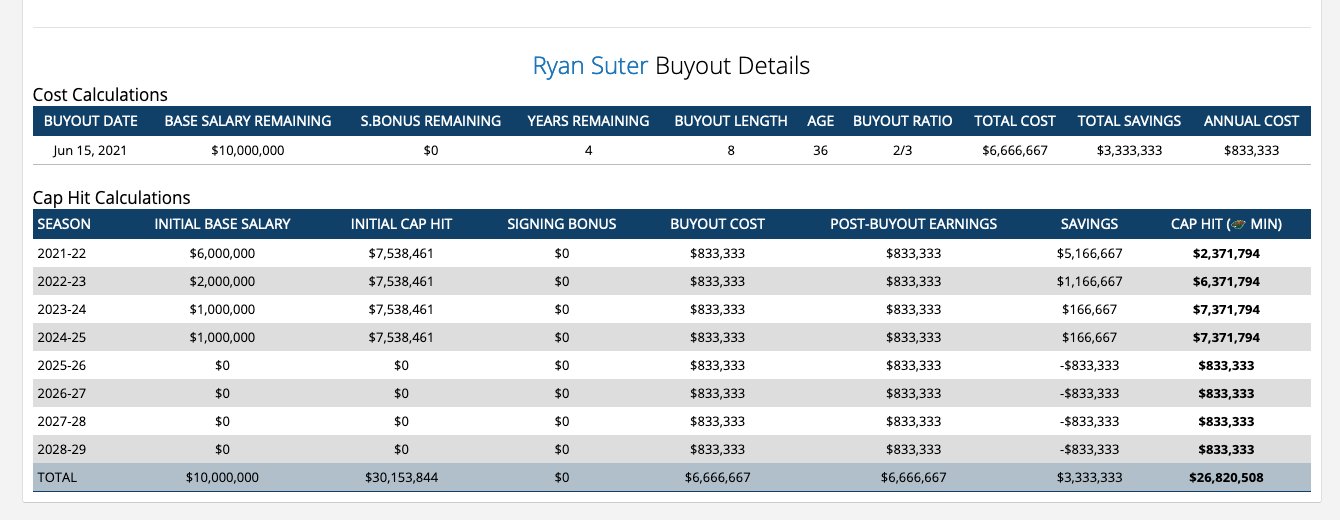Select the SIGNING BONUS column header
The height and width of the screenshot is (520, 1340).
(x=561, y=224)
